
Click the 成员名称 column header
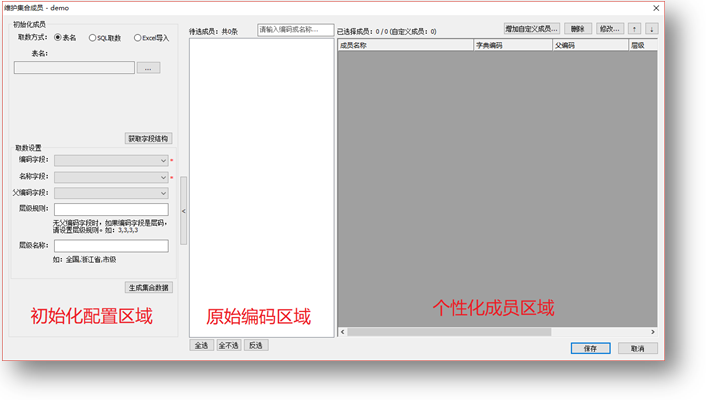pos(405,45)
